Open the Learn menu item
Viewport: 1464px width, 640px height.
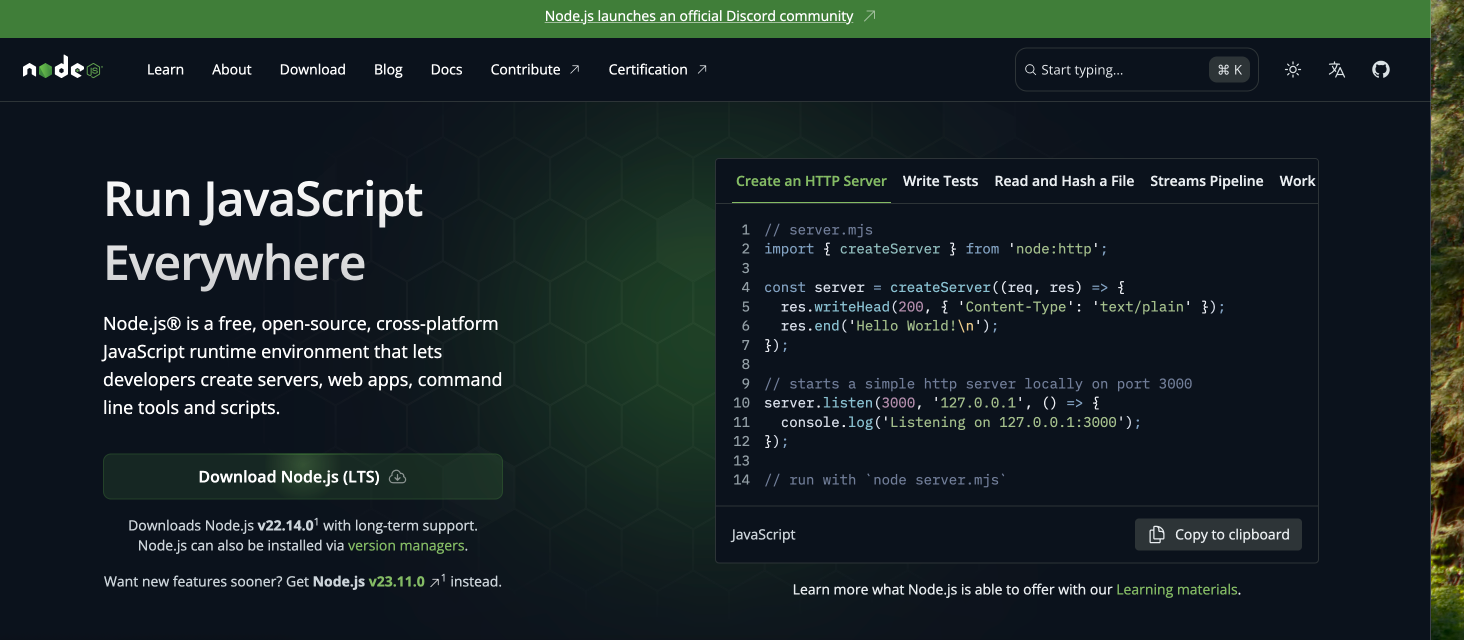165,70
